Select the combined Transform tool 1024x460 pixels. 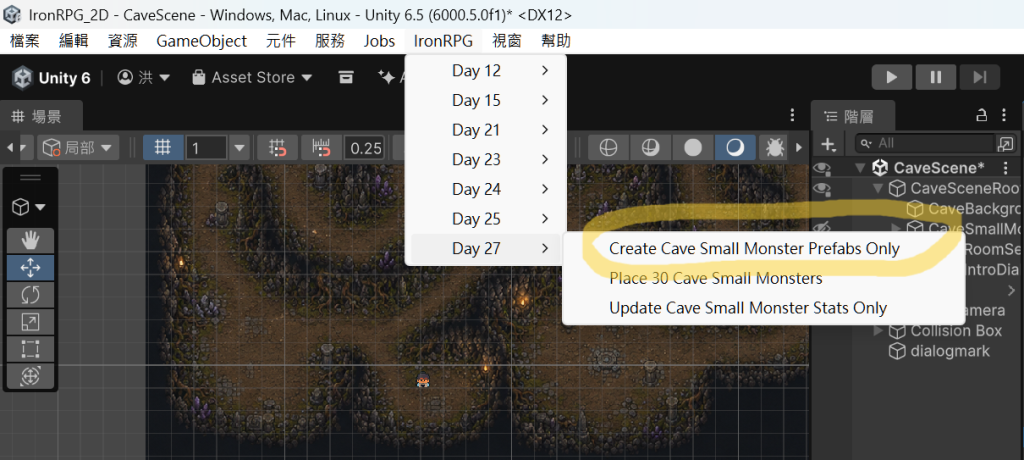click(x=31, y=375)
